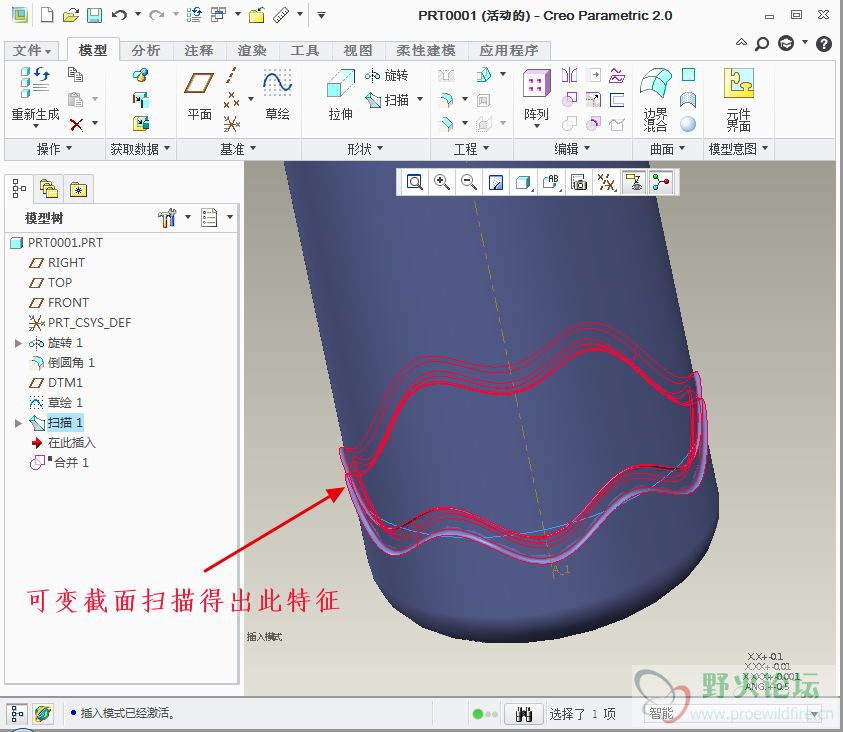Click the search magnifier icon top right

(x=762, y=44)
